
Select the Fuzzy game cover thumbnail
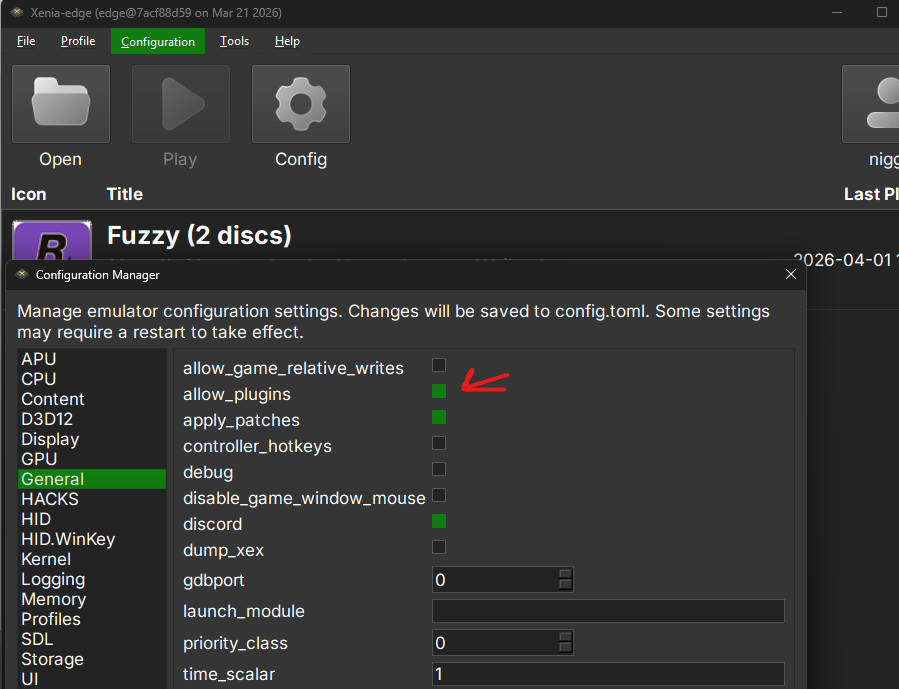[52, 241]
